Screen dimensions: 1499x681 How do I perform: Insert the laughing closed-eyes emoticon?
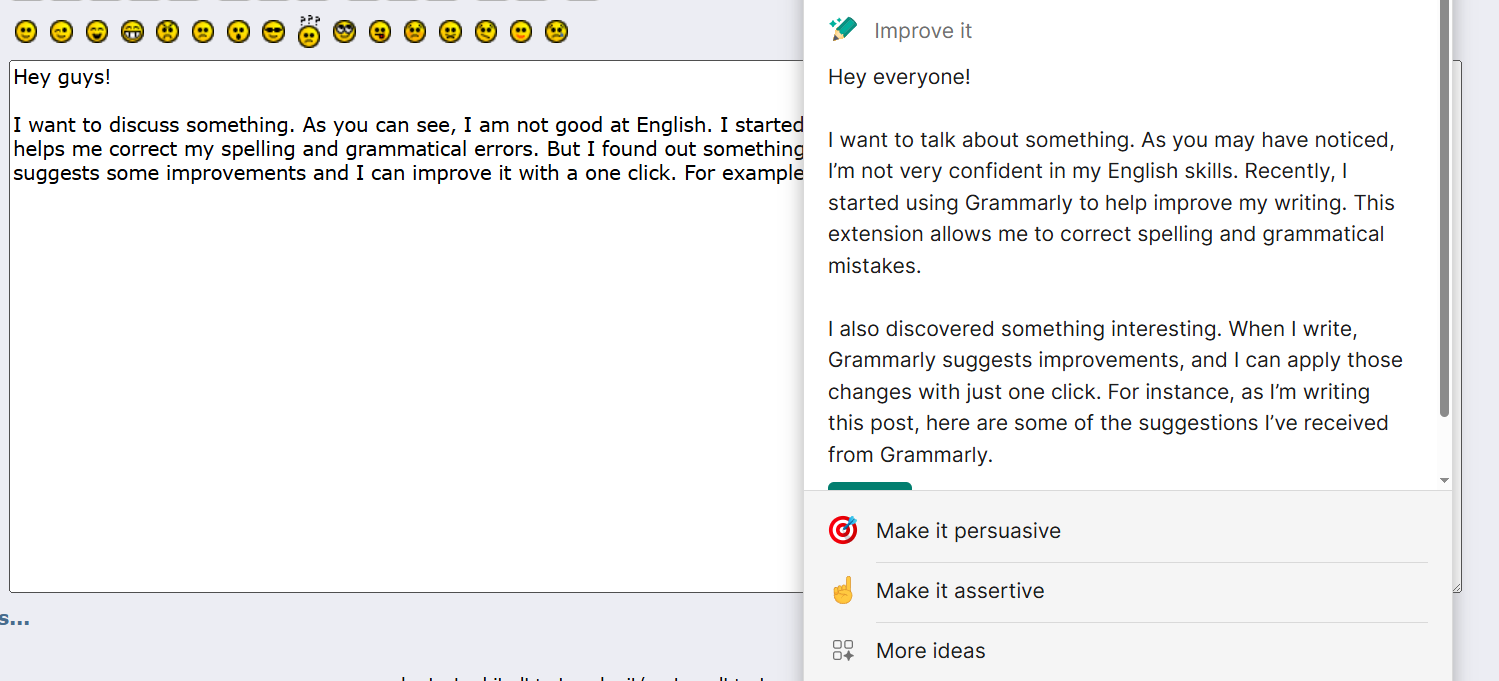pos(97,32)
